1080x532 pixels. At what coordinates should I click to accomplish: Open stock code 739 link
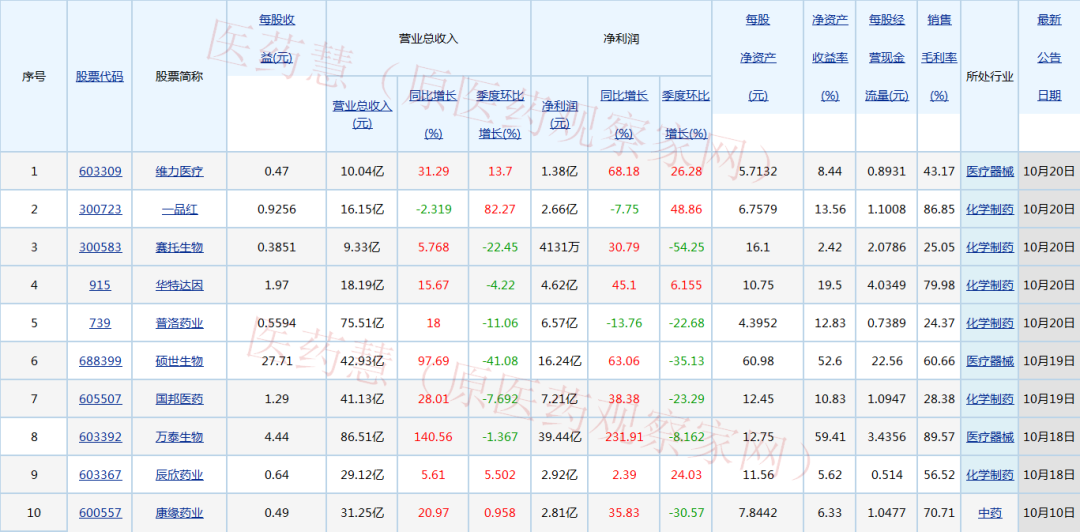(x=100, y=323)
